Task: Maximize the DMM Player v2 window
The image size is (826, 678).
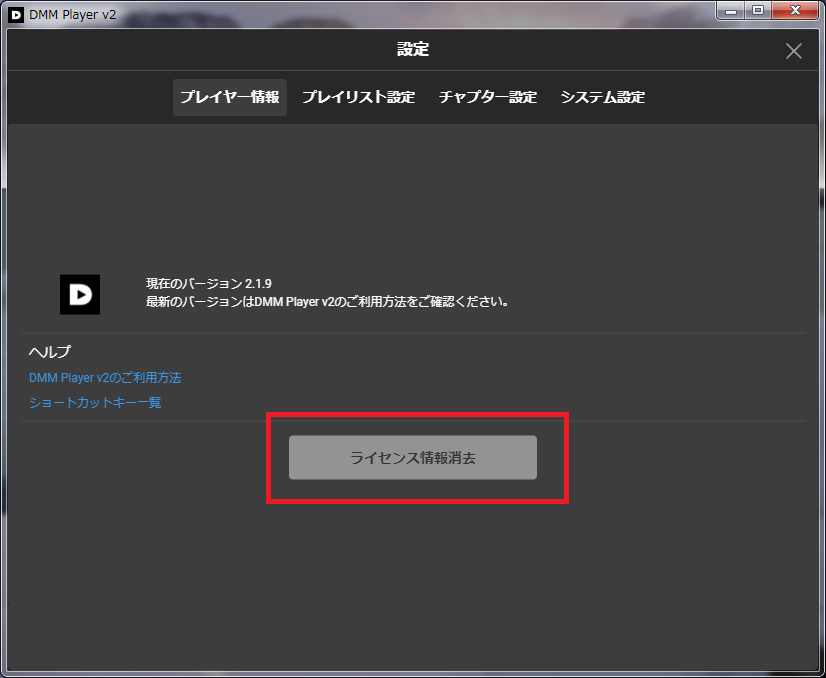Action: 760,11
